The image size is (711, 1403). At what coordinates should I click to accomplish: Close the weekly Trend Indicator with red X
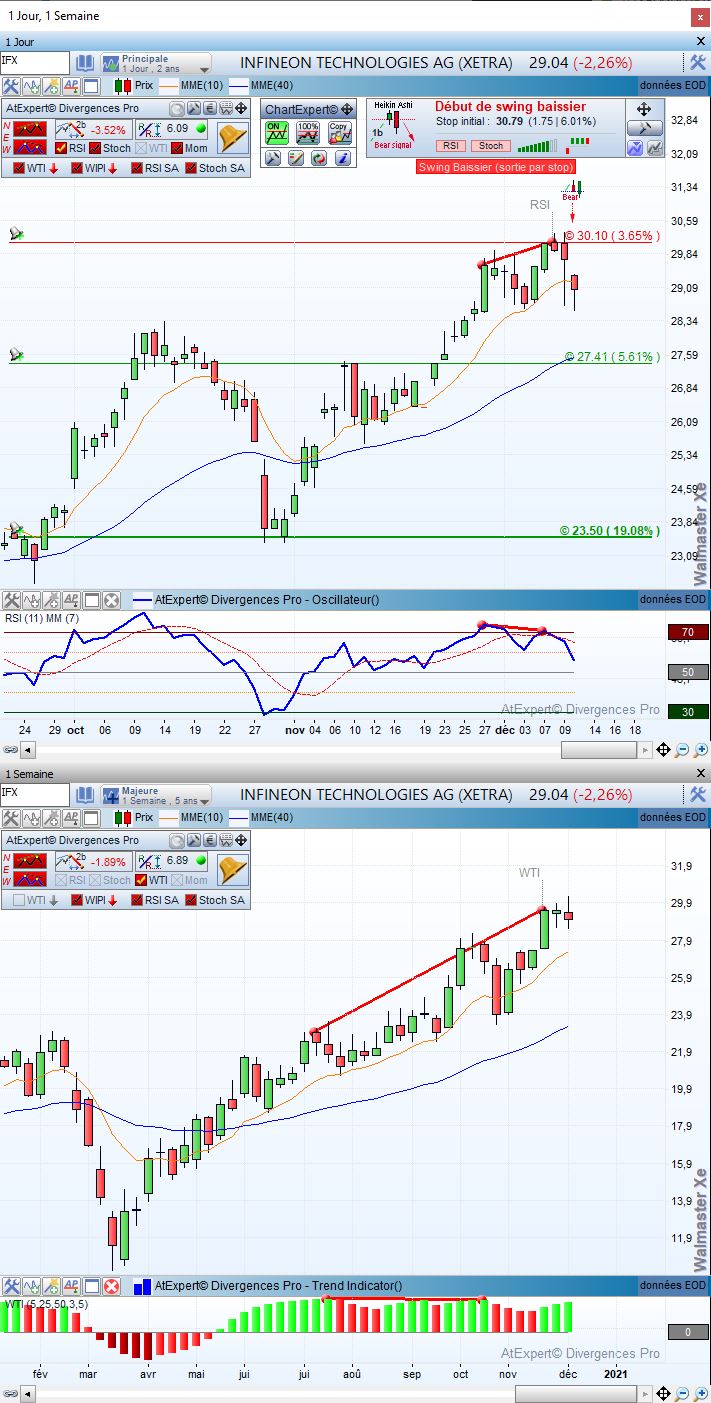coord(111,1286)
